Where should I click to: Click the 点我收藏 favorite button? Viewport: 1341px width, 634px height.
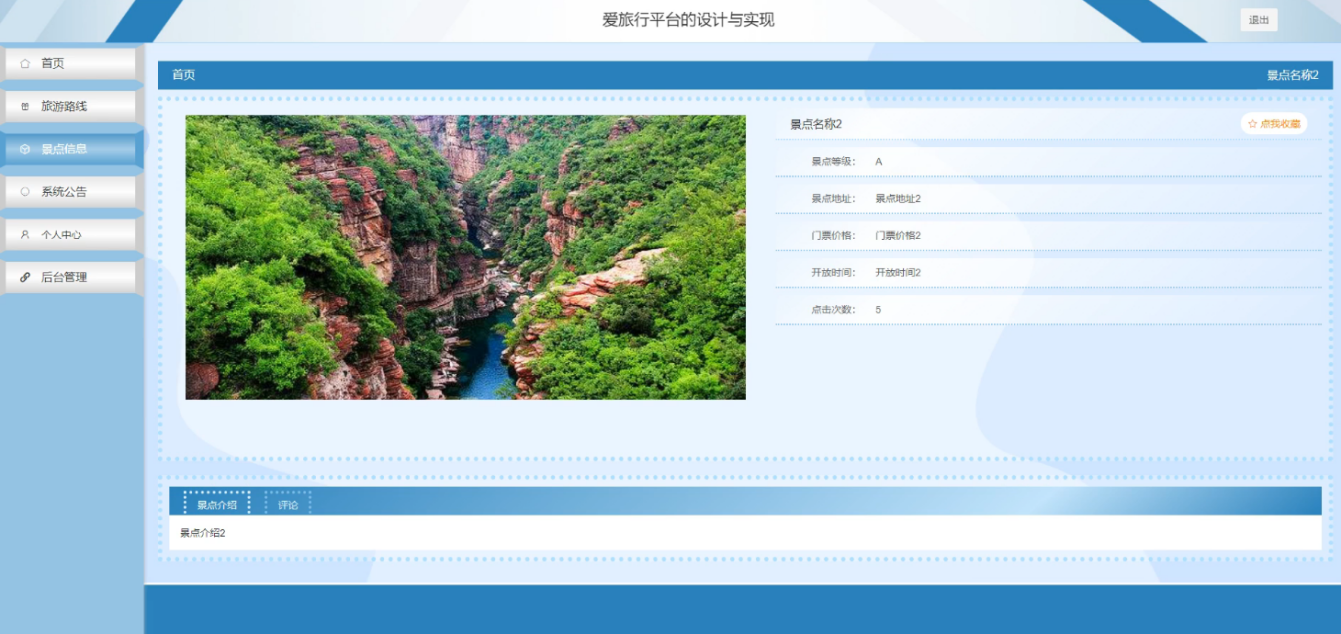(x=1274, y=124)
